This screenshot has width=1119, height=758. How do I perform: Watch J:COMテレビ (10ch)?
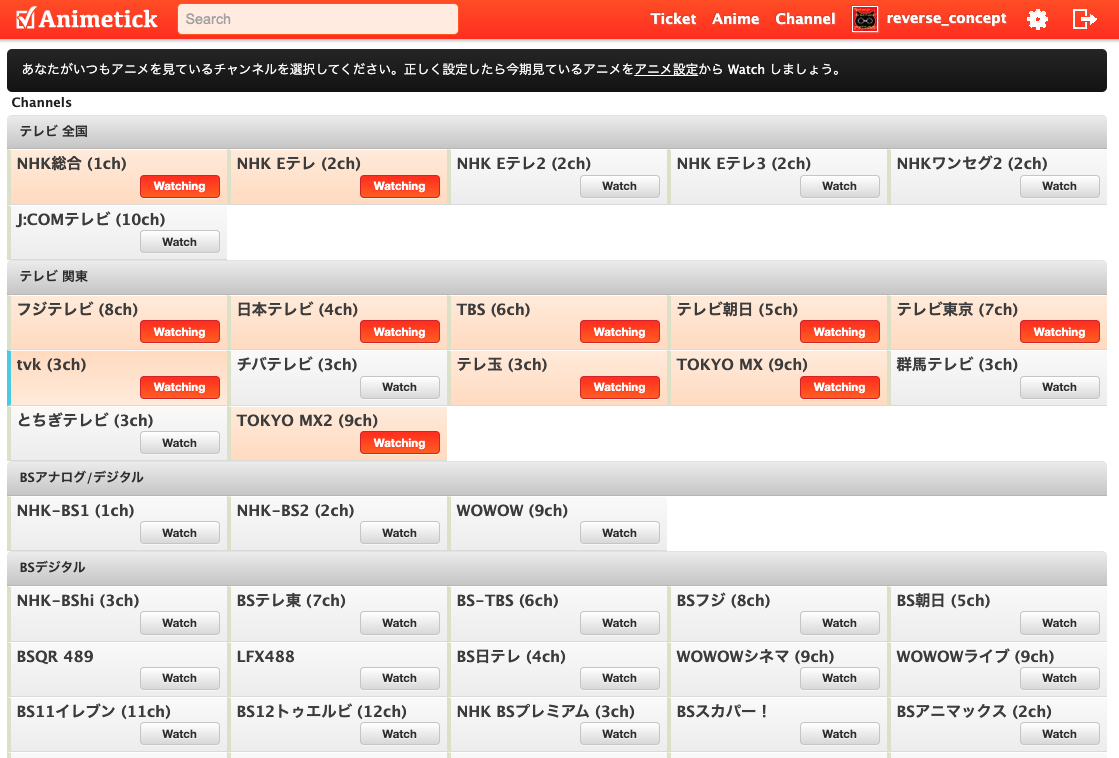coord(180,242)
